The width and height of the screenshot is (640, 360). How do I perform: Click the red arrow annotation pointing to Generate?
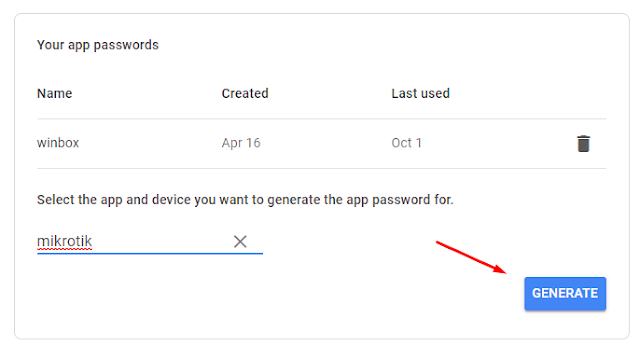[471, 257]
